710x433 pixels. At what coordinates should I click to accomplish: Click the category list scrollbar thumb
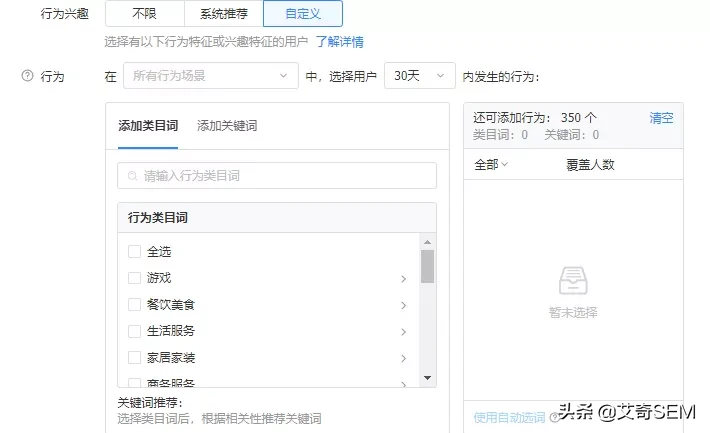click(x=427, y=266)
